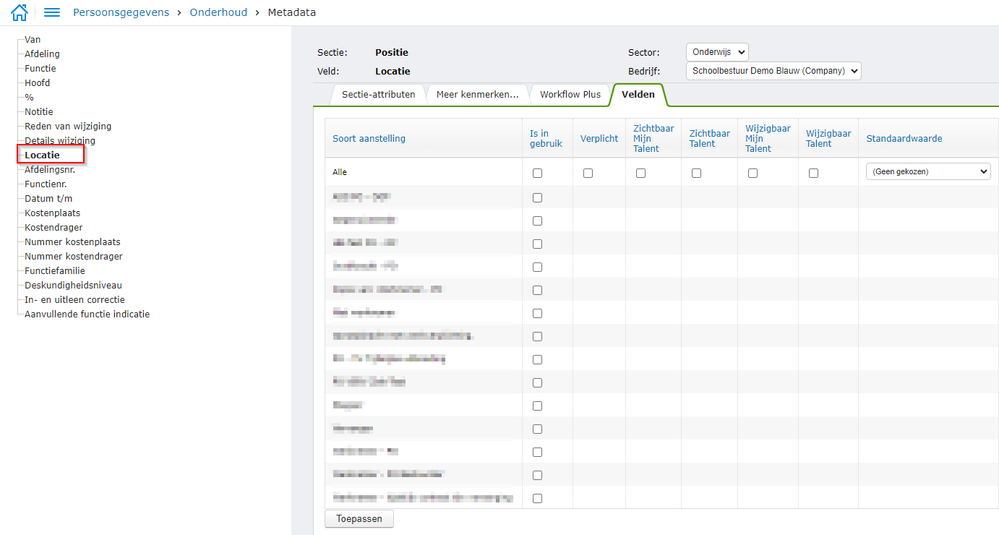This screenshot has height=535, width=999.
Task: Switch to the Sectie-attributen tab
Action: 378,94
